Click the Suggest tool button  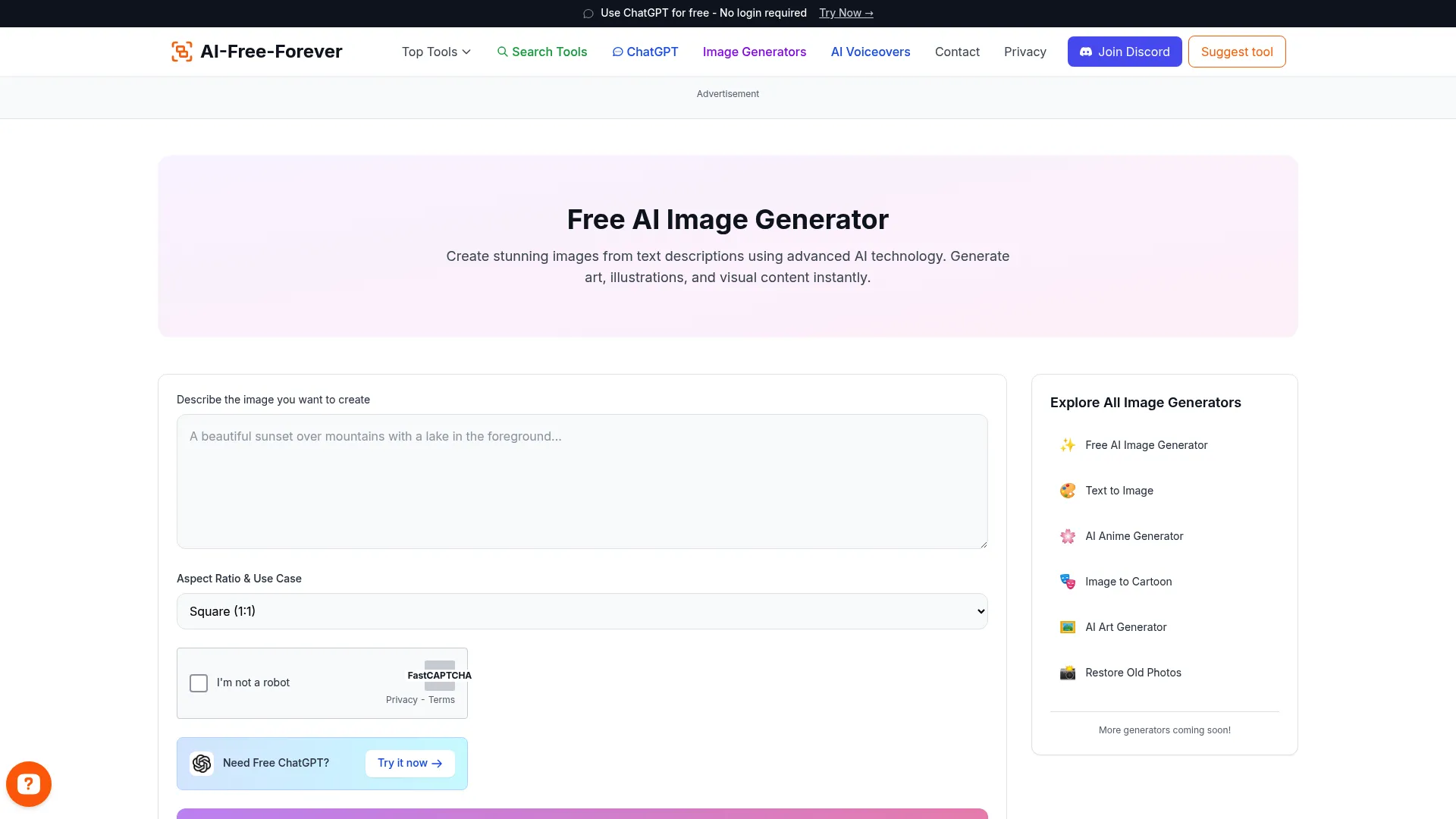click(1236, 52)
